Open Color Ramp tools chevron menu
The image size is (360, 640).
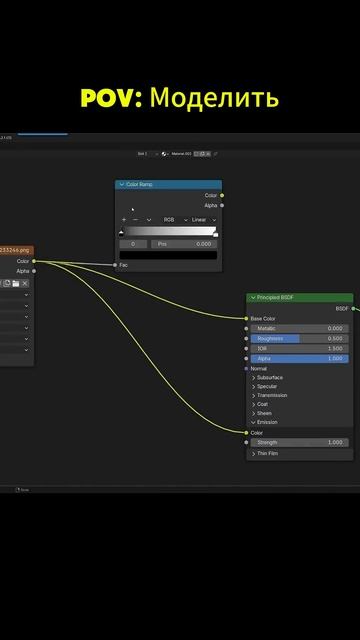click(149, 220)
